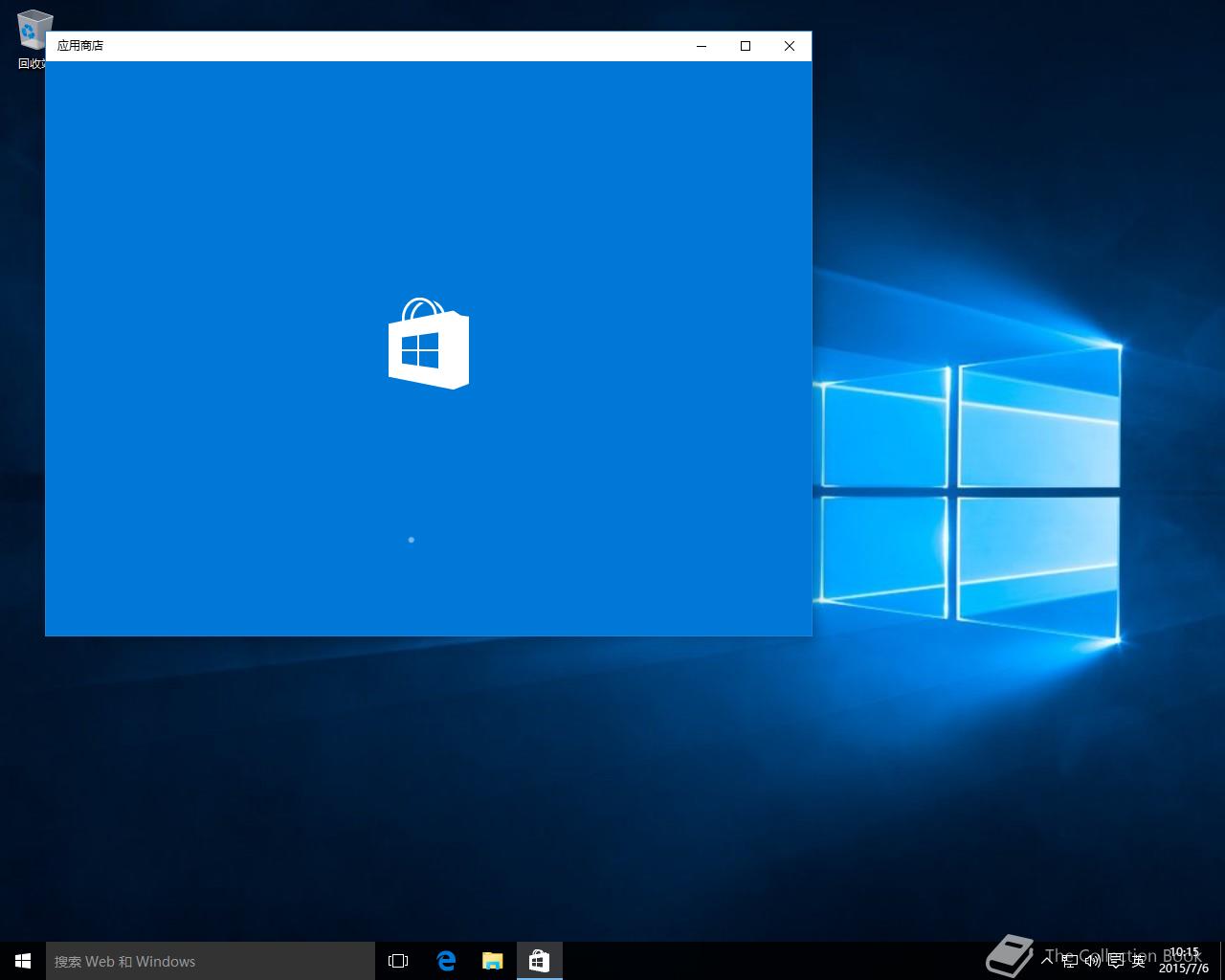Open the volume speaker tray icon
The width and height of the screenshot is (1225, 980).
pos(1093,961)
